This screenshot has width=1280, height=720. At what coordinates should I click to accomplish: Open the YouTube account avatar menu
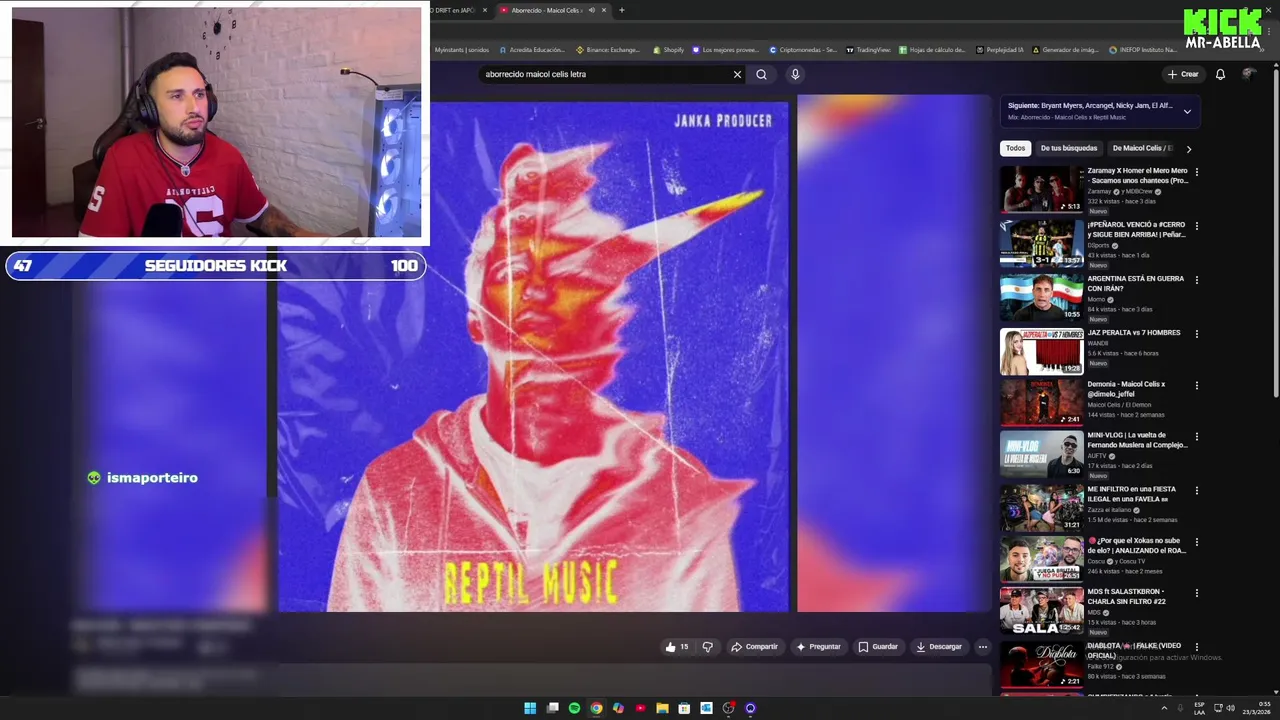(1248, 74)
